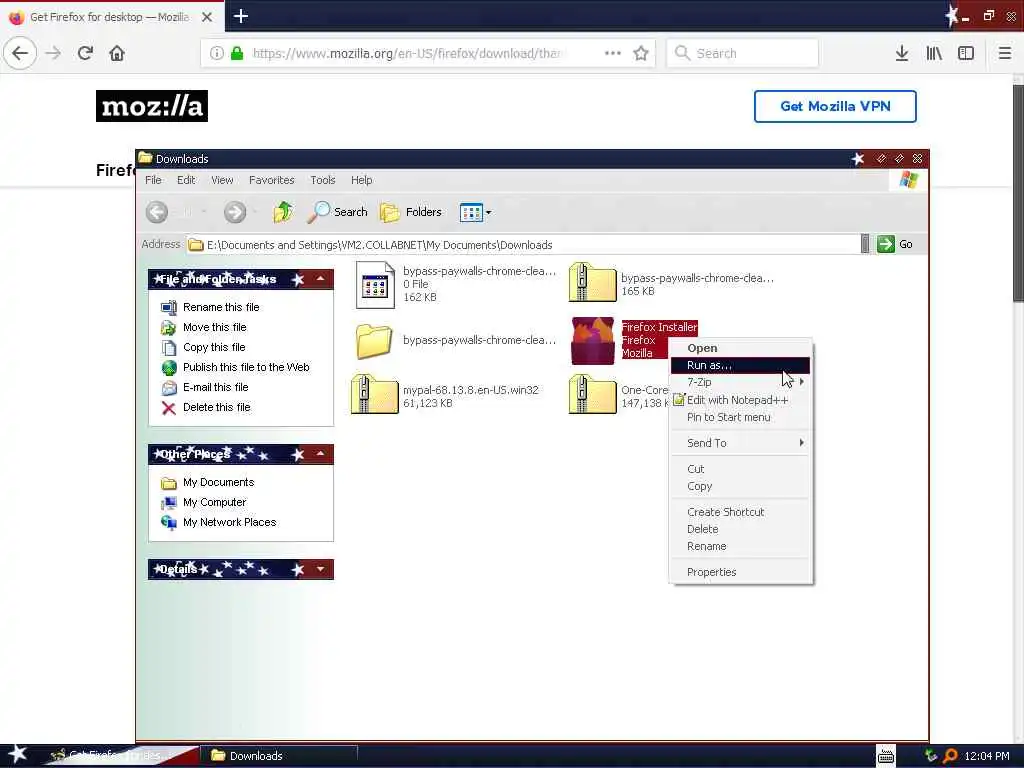
Task: Select the bypass-paywalls-chrome-clean folder
Action: tap(374, 341)
